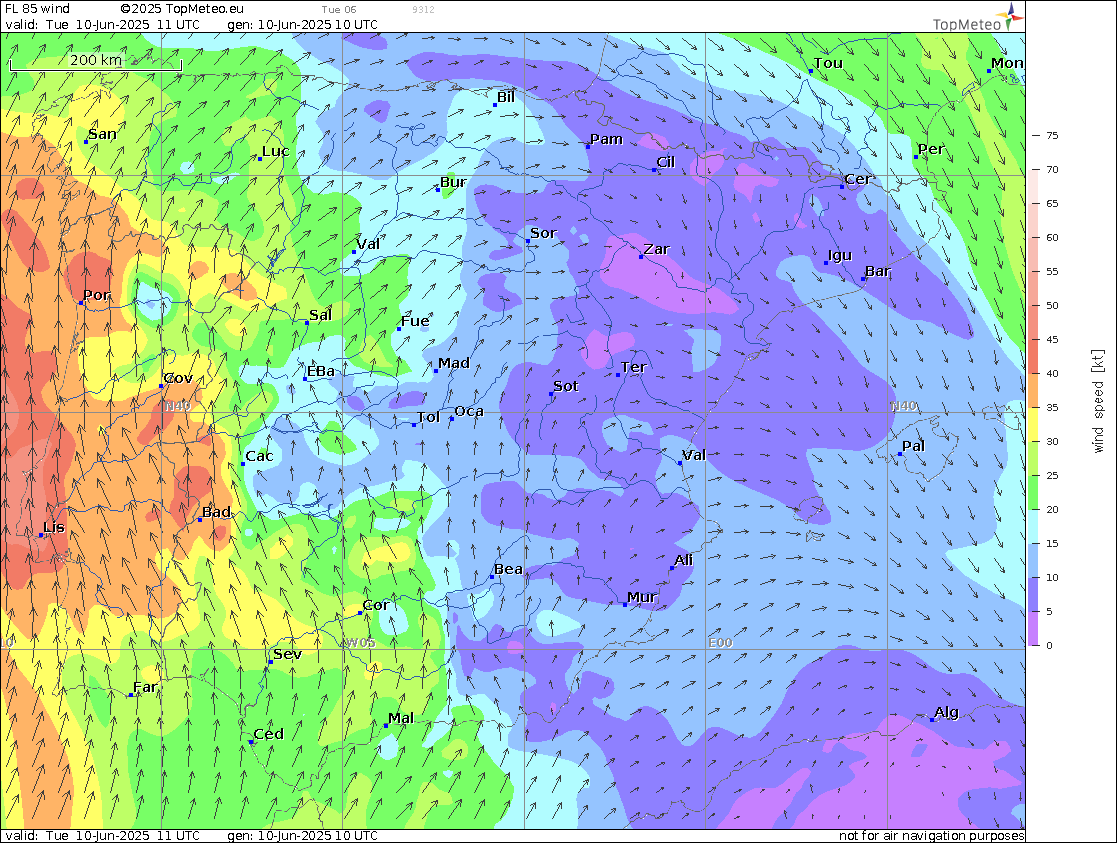Click the "Bur" city label
Viewport: 1117px width, 843px height.
[453, 182]
